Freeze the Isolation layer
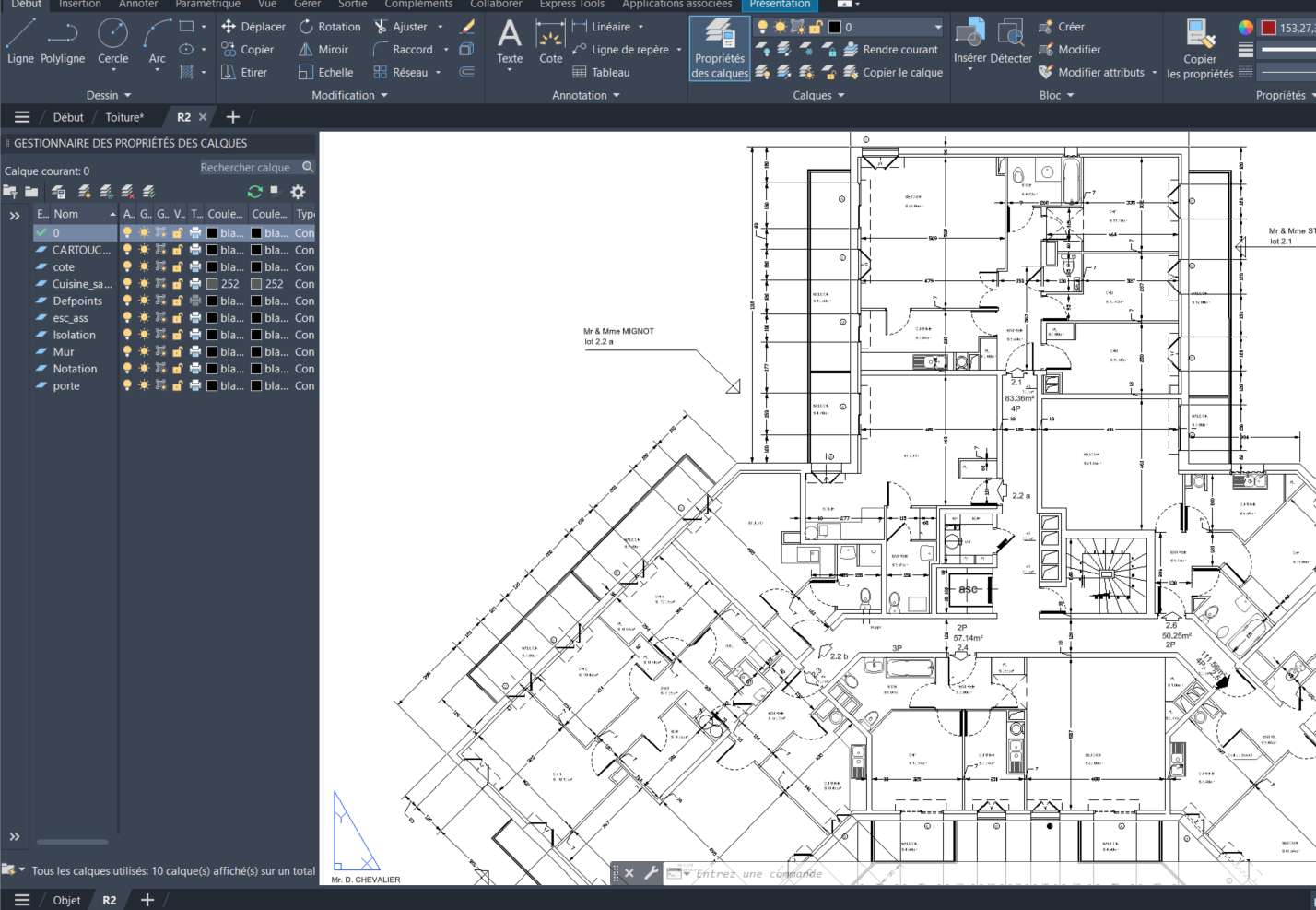This screenshot has height=910, width=1316. click(x=143, y=335)
